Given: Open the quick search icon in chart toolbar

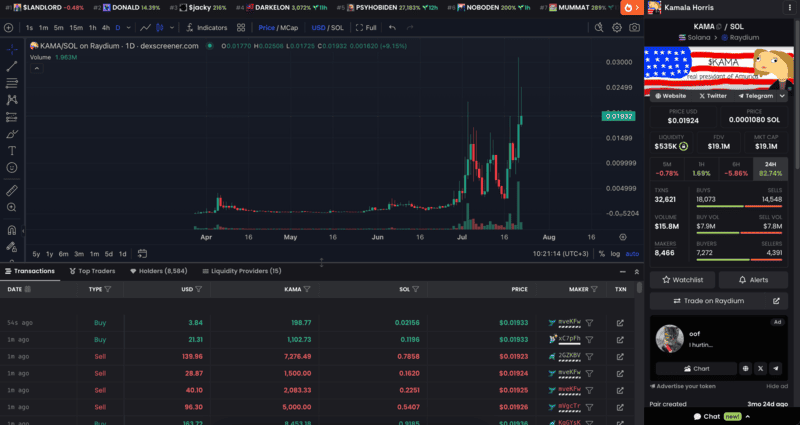Looking at the screenshot, I should (599, 28).
